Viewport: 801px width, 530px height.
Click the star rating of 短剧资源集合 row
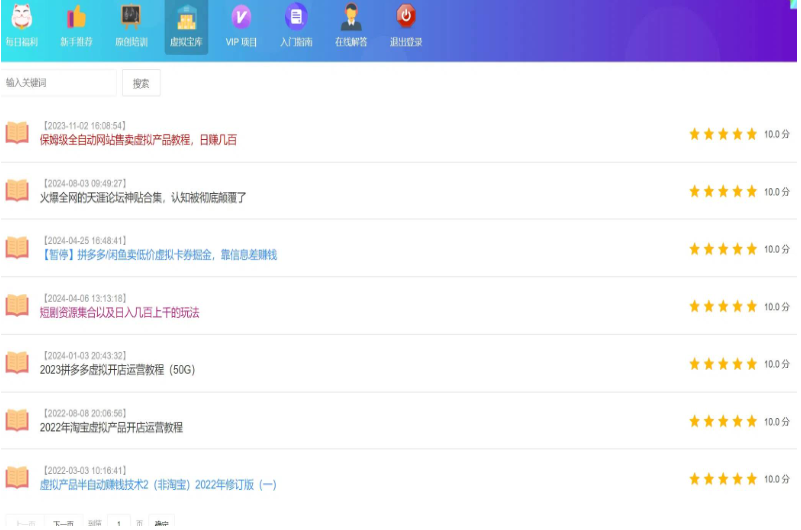pyautogui.click(x=723, y=306)
